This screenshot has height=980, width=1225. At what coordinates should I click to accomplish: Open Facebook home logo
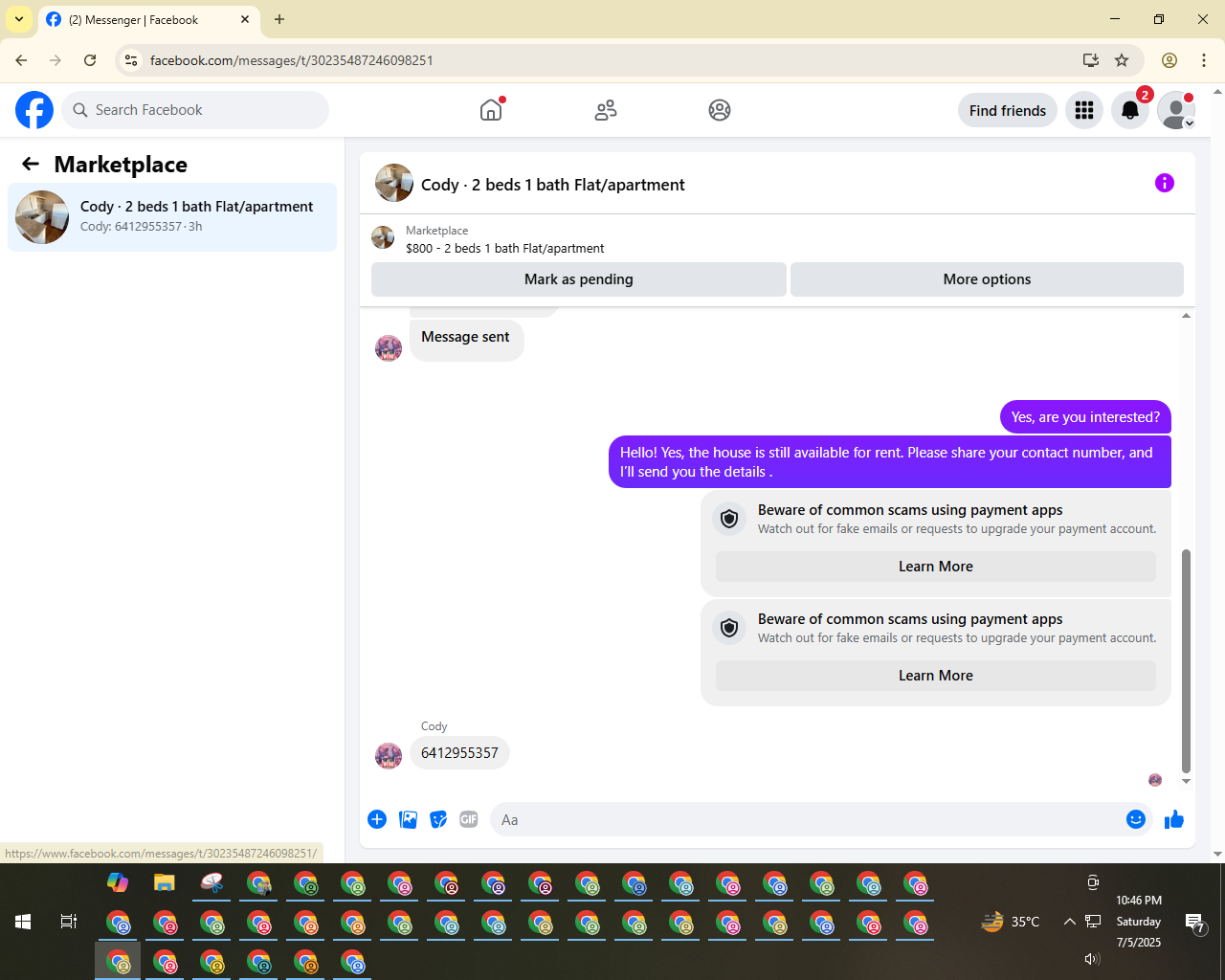(34, 110)
